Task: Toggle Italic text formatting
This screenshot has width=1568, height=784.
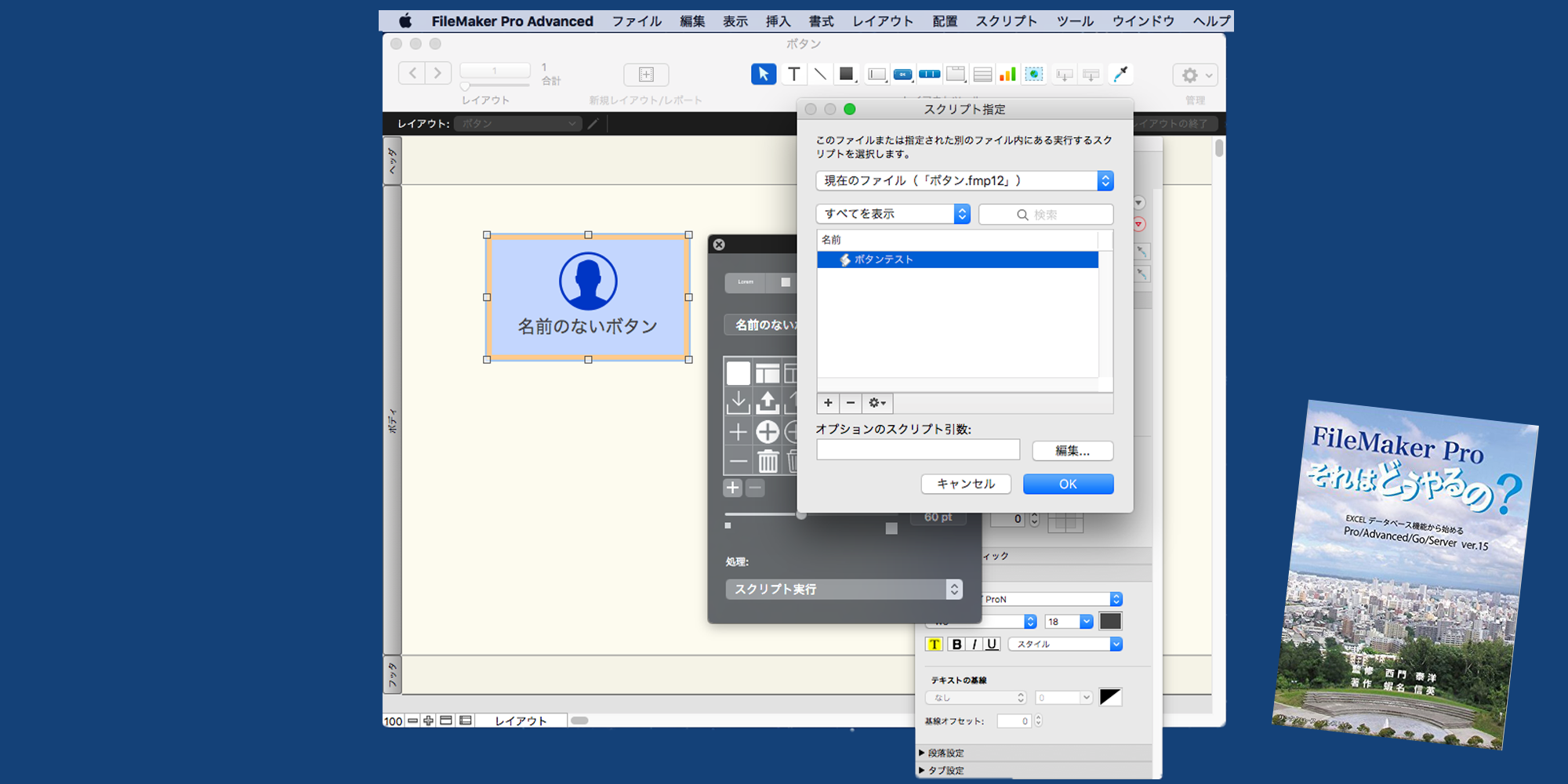Action: 974,644
